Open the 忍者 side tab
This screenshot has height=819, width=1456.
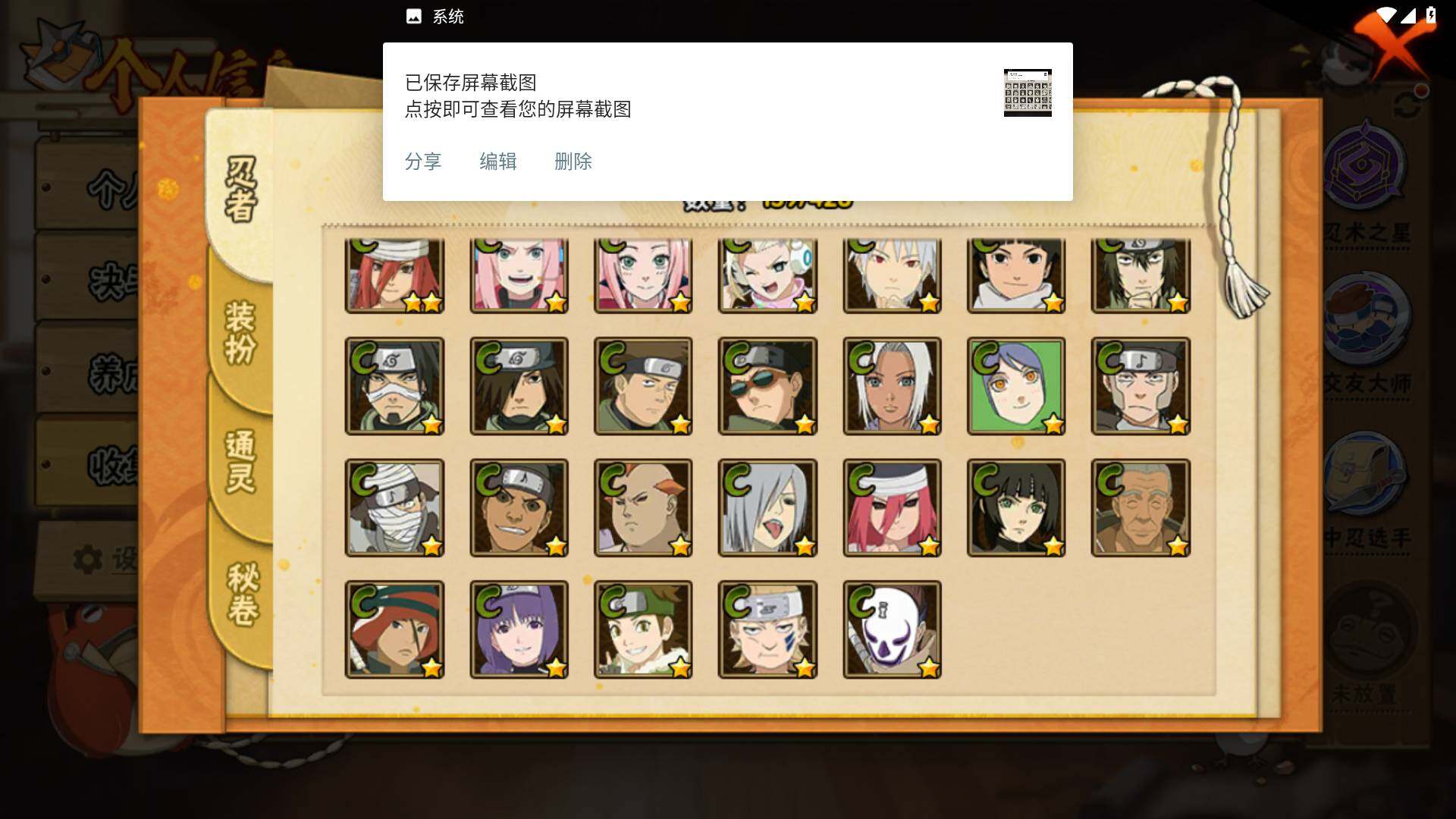pos(240,190)
